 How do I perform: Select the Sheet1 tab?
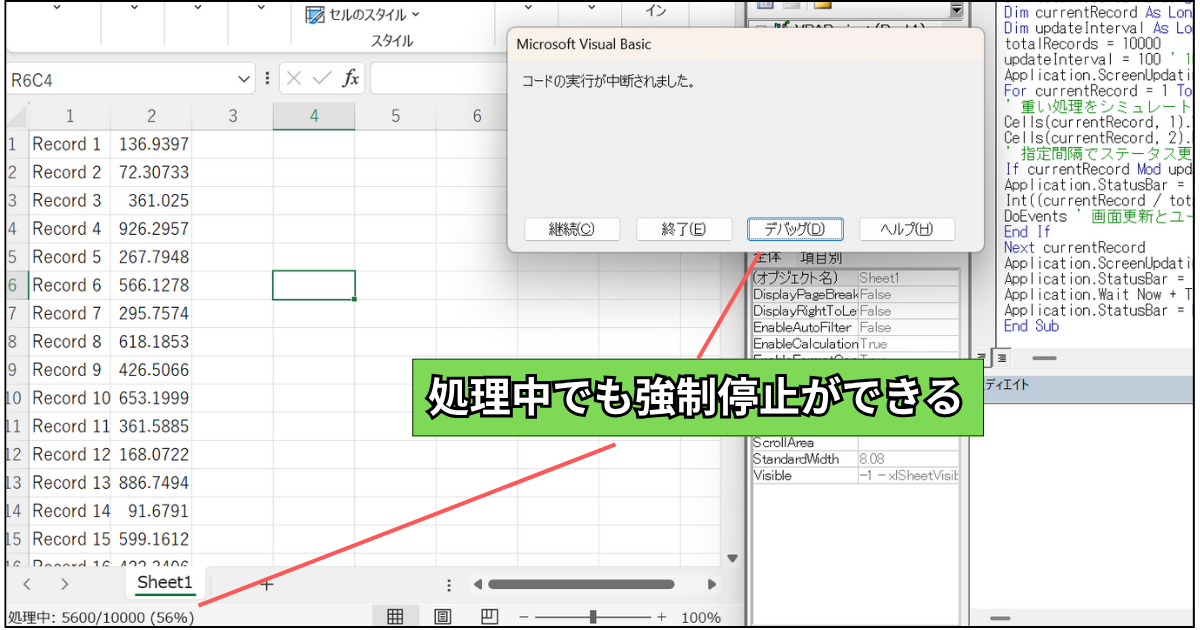(x=164, y=583)
